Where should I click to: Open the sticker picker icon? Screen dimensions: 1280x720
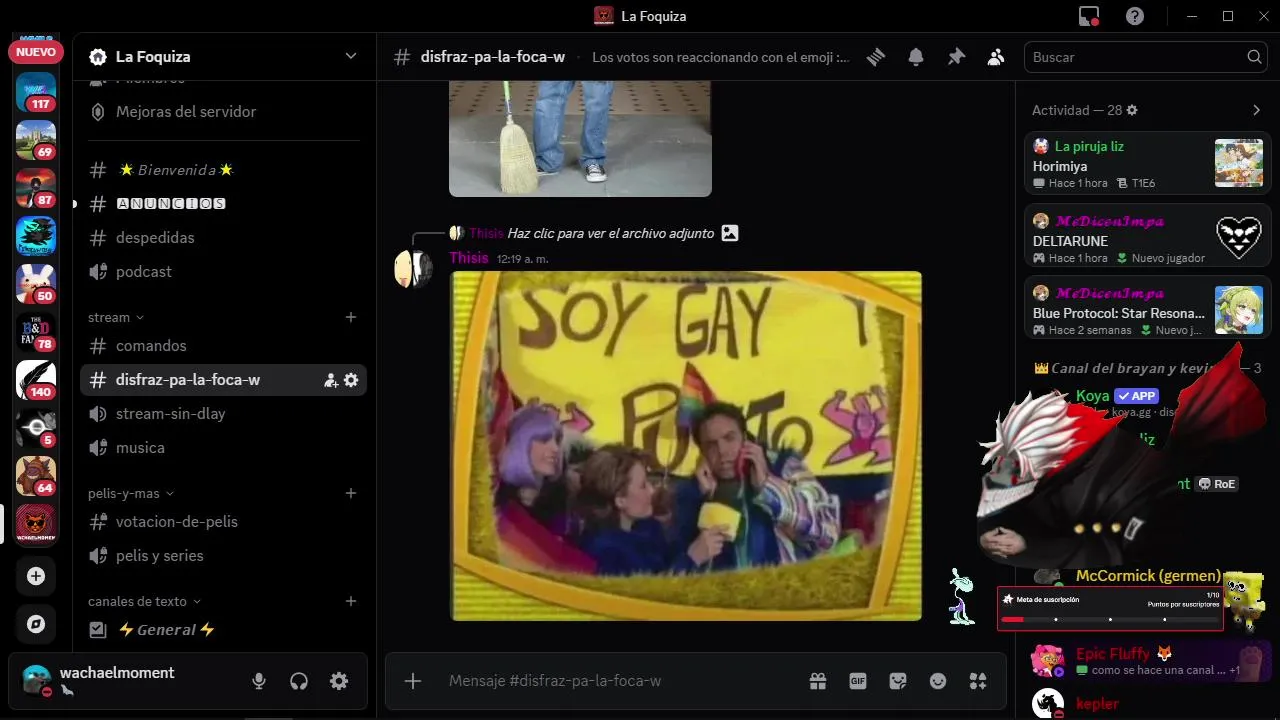point(898,681)
